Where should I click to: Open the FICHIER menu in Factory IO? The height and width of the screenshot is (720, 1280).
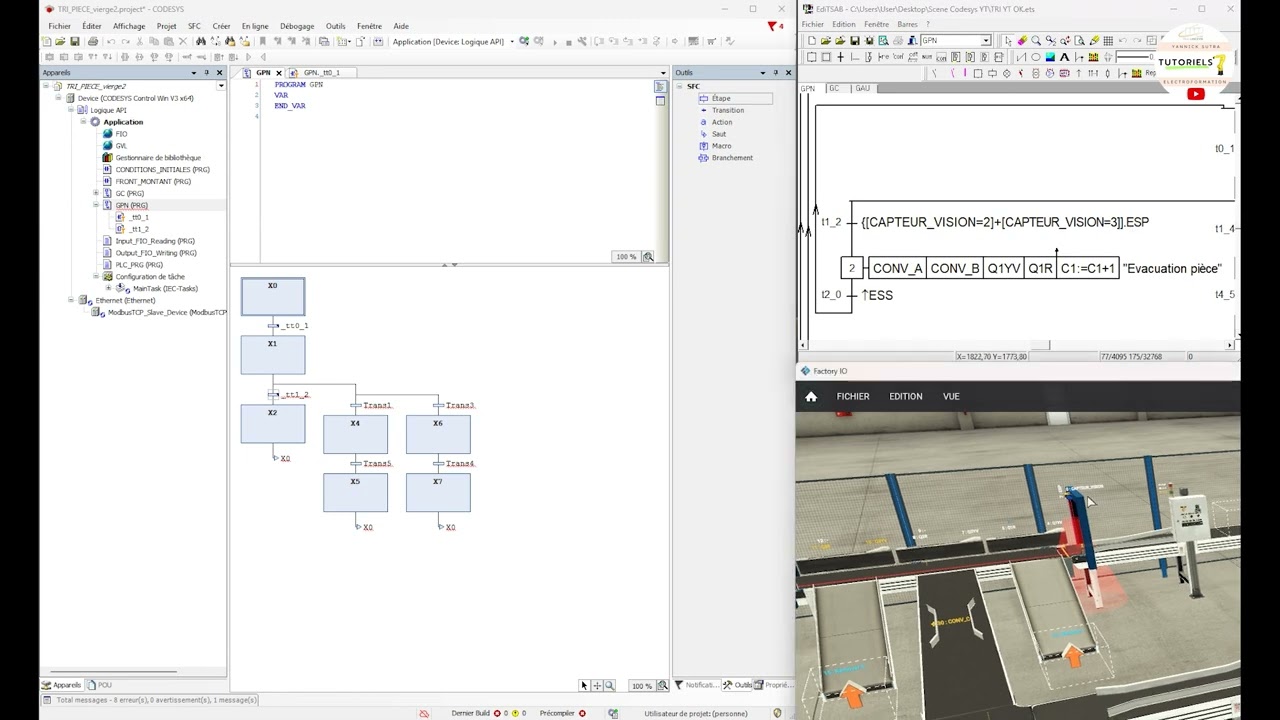coord(853,397)
